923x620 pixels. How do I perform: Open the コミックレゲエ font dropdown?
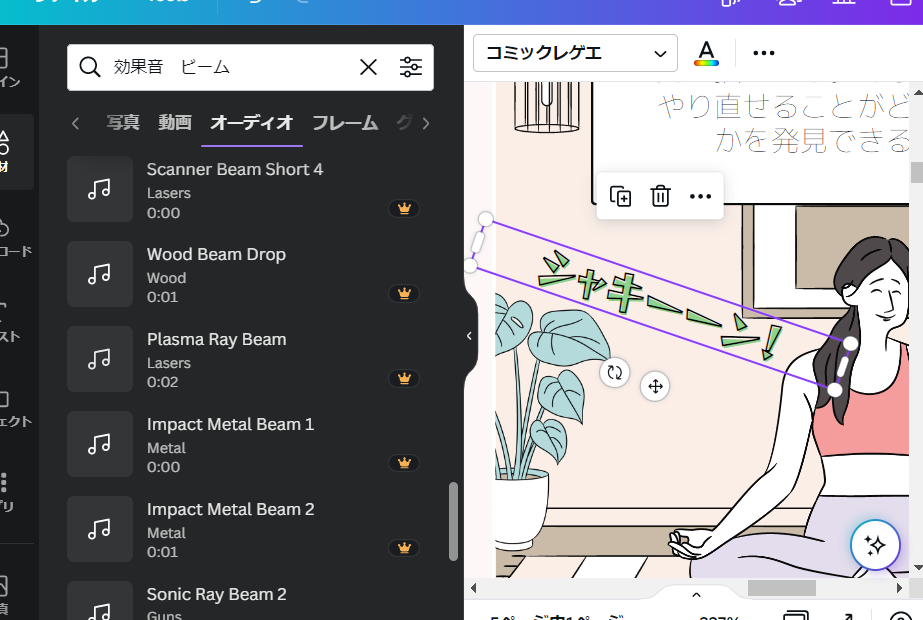pyautogui.click(x=575, y=53)
